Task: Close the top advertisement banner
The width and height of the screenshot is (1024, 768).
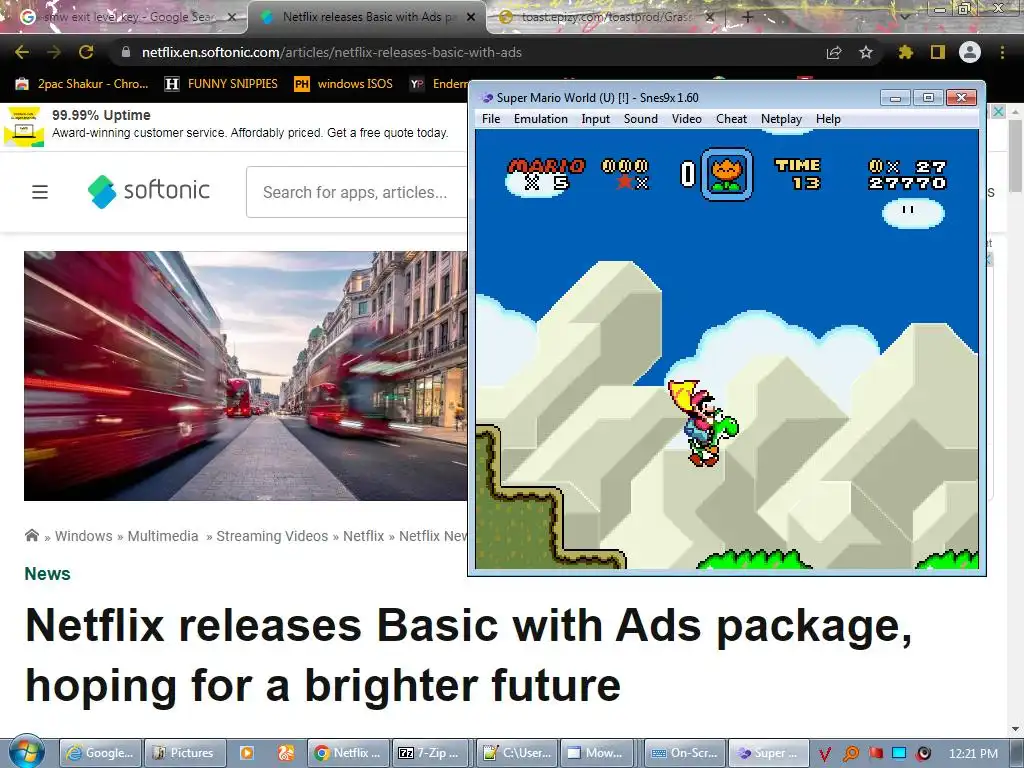Action: [998, 112]
